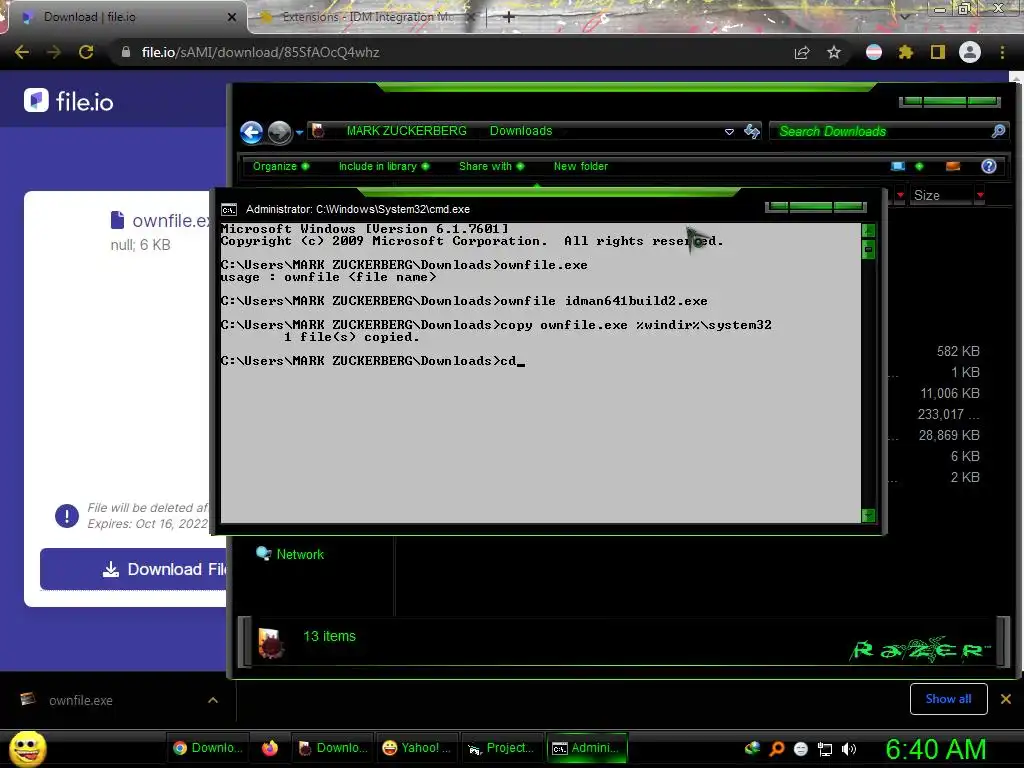Open Chrome extensions puzzle icon
The image size is (1024, 768).
(x=905, y=52)
